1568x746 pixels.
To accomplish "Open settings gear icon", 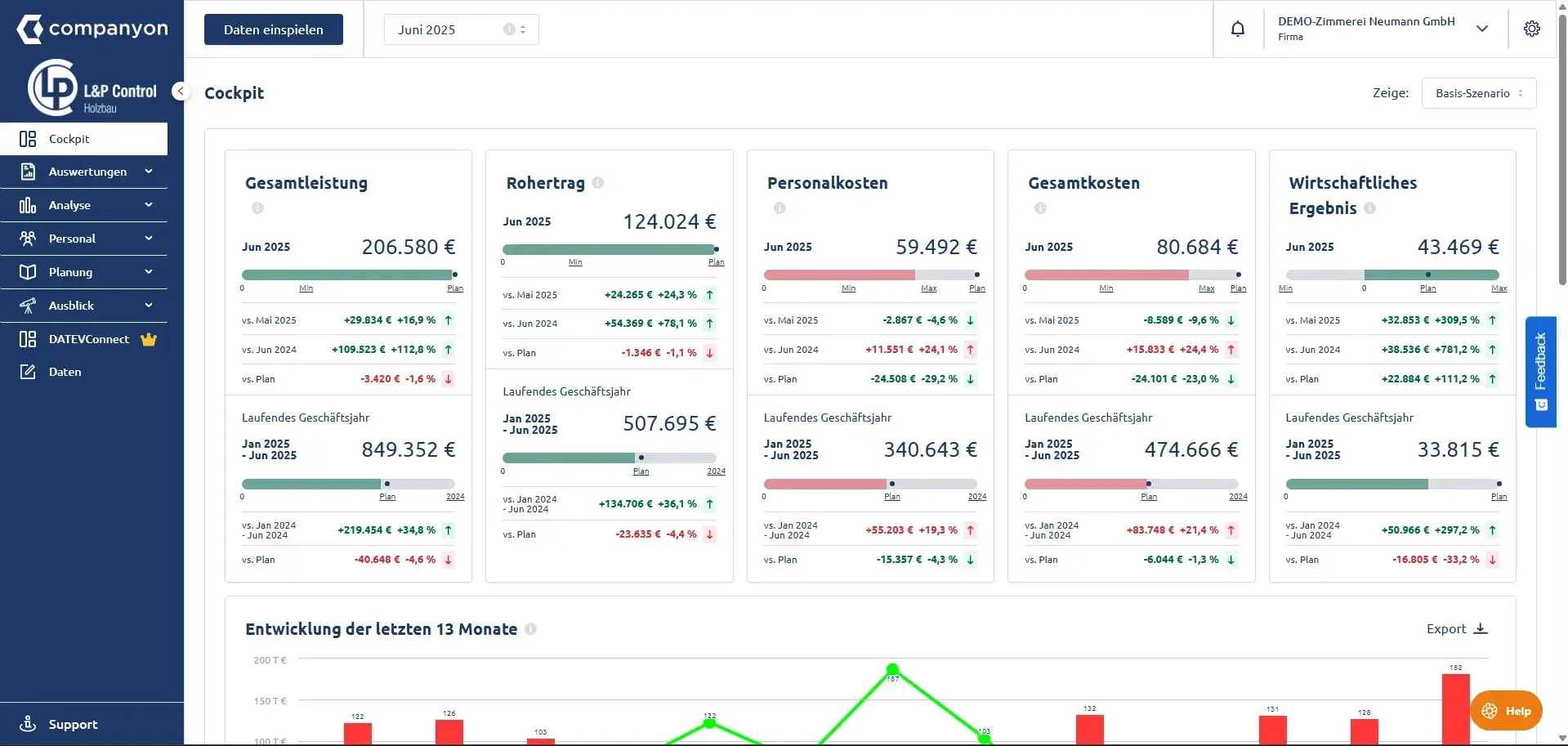I will 1532,29.
